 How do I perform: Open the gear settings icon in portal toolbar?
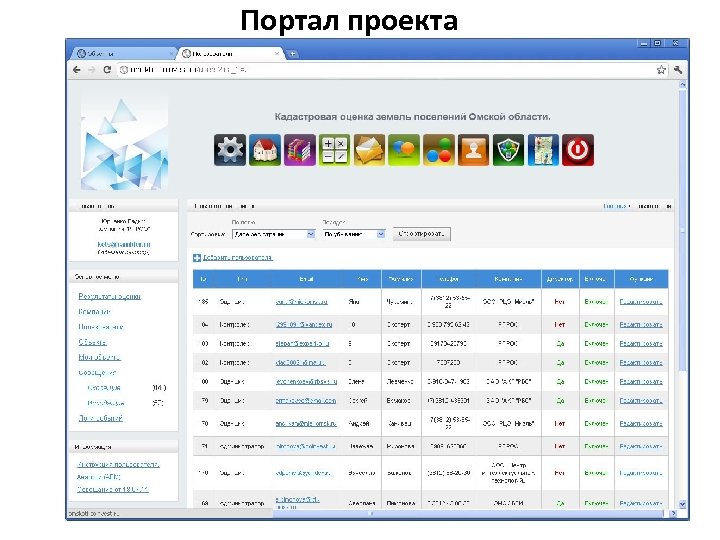(x=230, y=150)
